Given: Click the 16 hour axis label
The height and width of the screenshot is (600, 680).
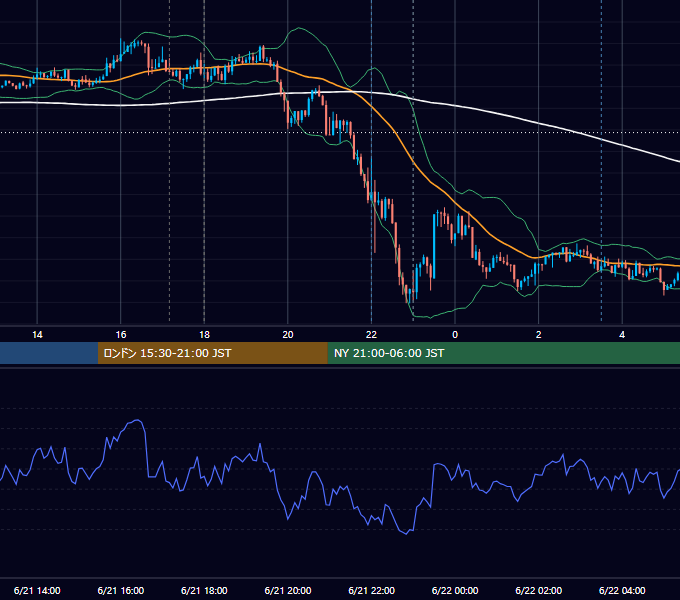Looking at the screenshot, I should click(x=121, y=335).
